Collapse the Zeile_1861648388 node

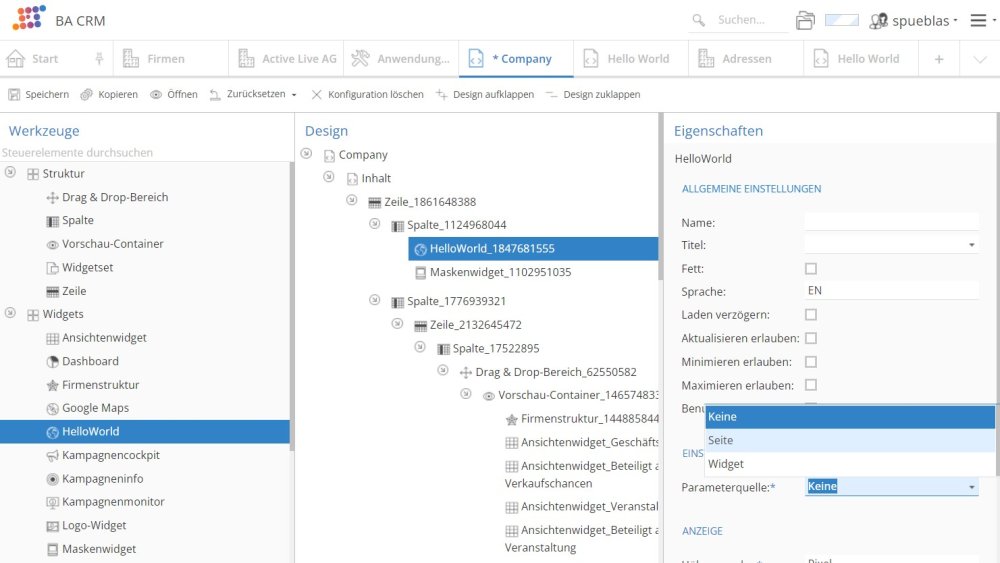(x=351, y=201)
